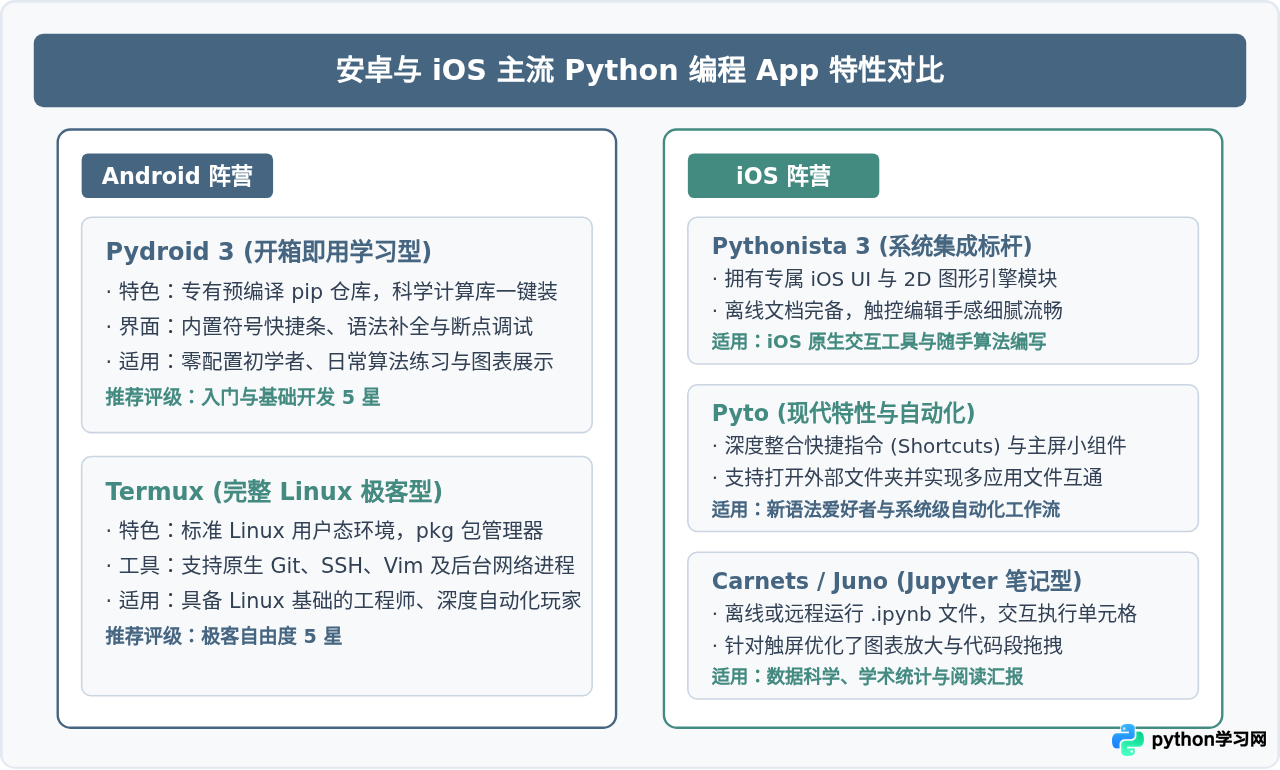Click the line "界面：内置符号快捷条"
This screenshot has height=770, width=1280.
point(319,327)
